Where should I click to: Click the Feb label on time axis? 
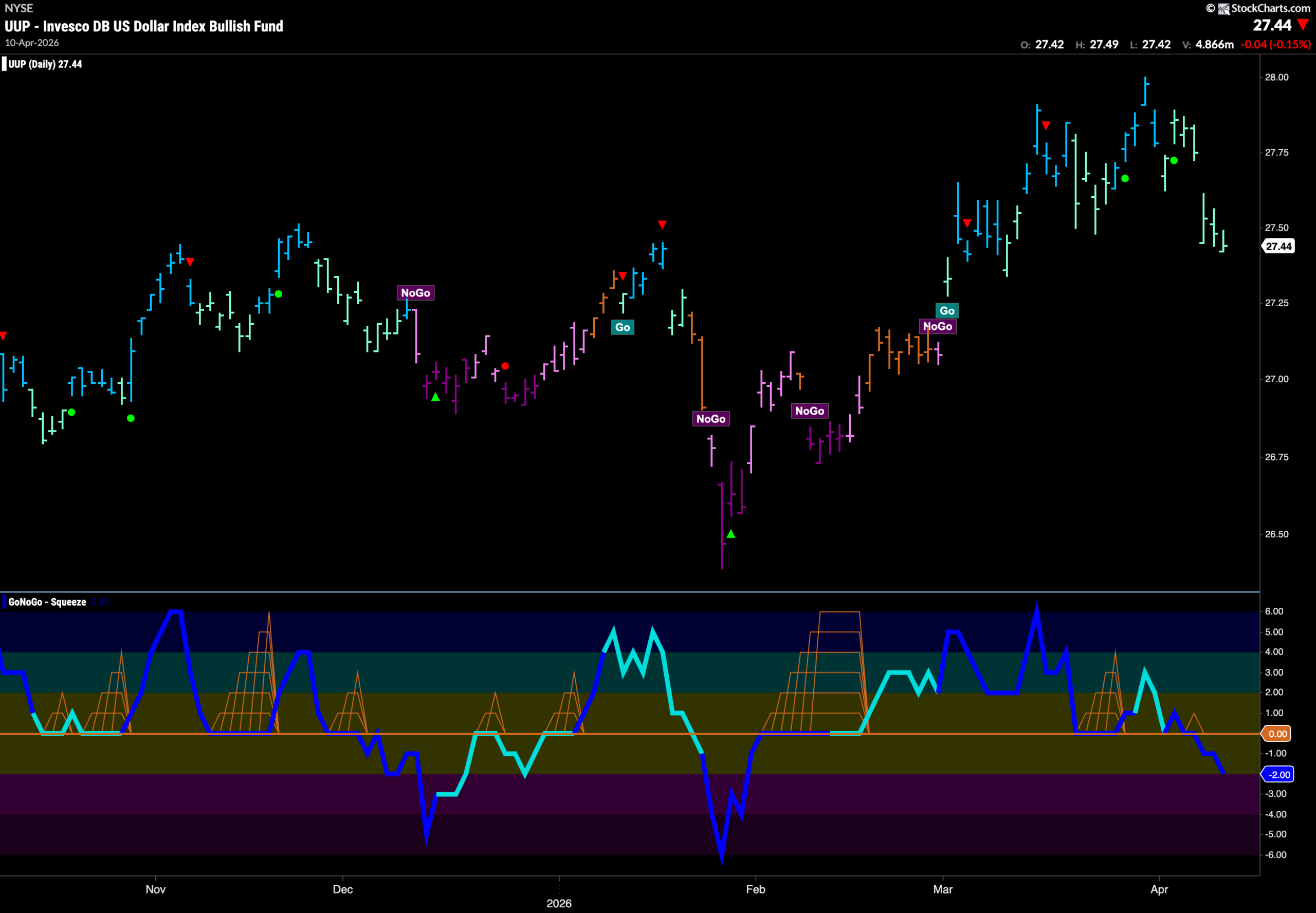point(756,889)
